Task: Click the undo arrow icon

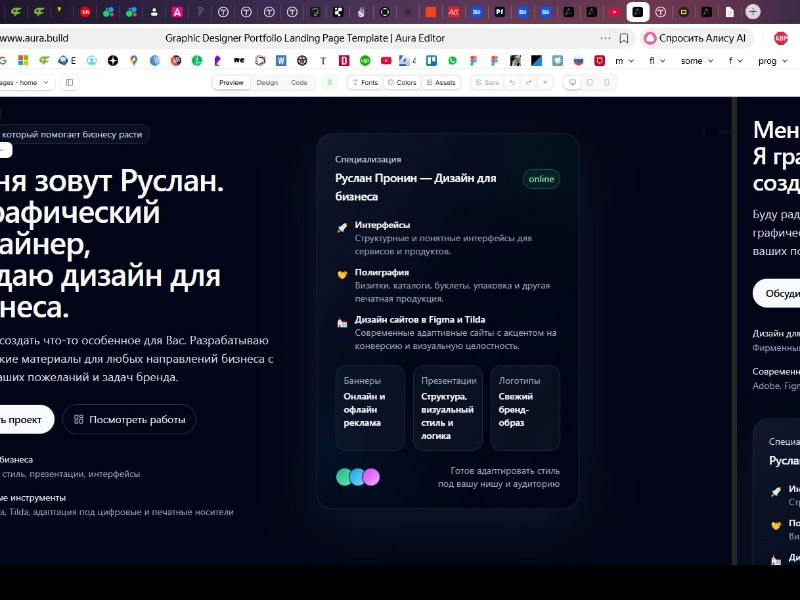Action: [513, 83]
